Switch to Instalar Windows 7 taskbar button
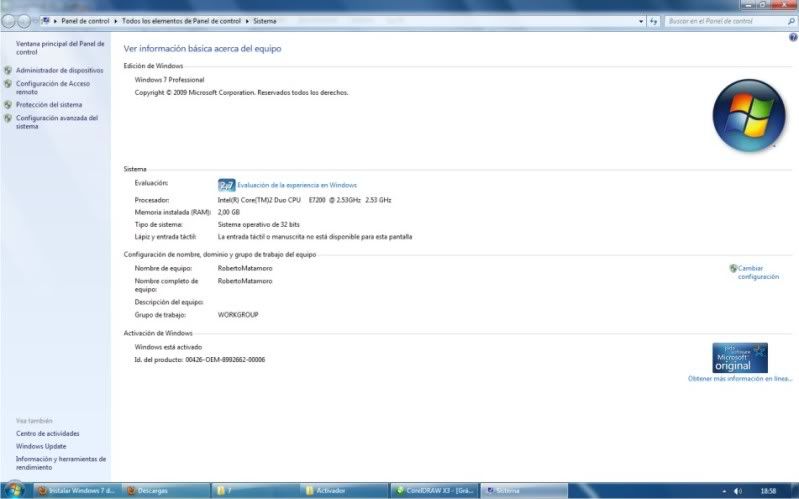 click(78, 491)
